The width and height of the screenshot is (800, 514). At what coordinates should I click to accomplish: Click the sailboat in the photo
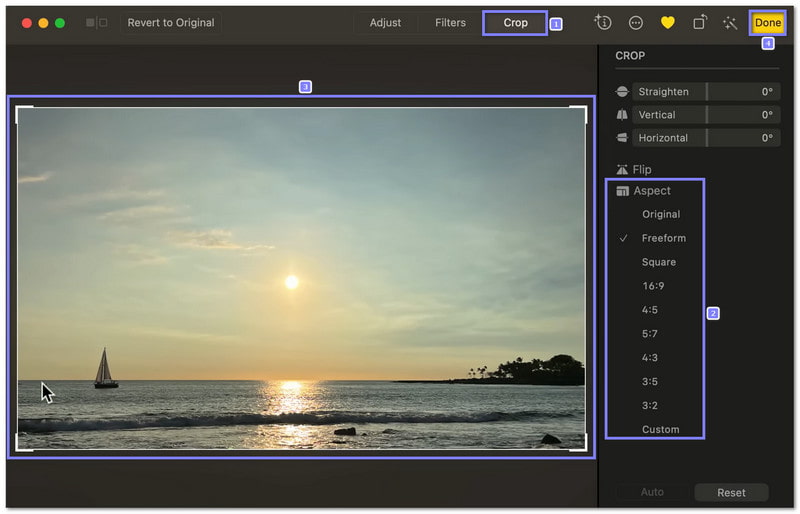(106, 369)
